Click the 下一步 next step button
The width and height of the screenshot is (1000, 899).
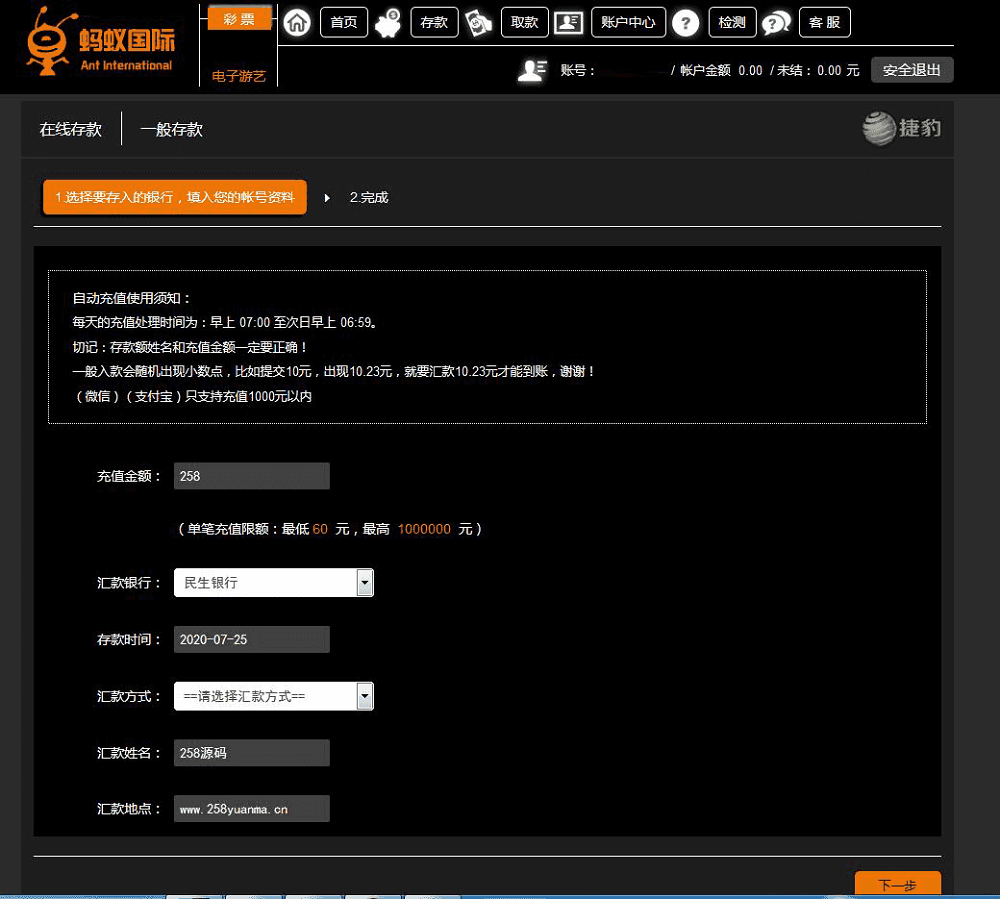point(897,884)
